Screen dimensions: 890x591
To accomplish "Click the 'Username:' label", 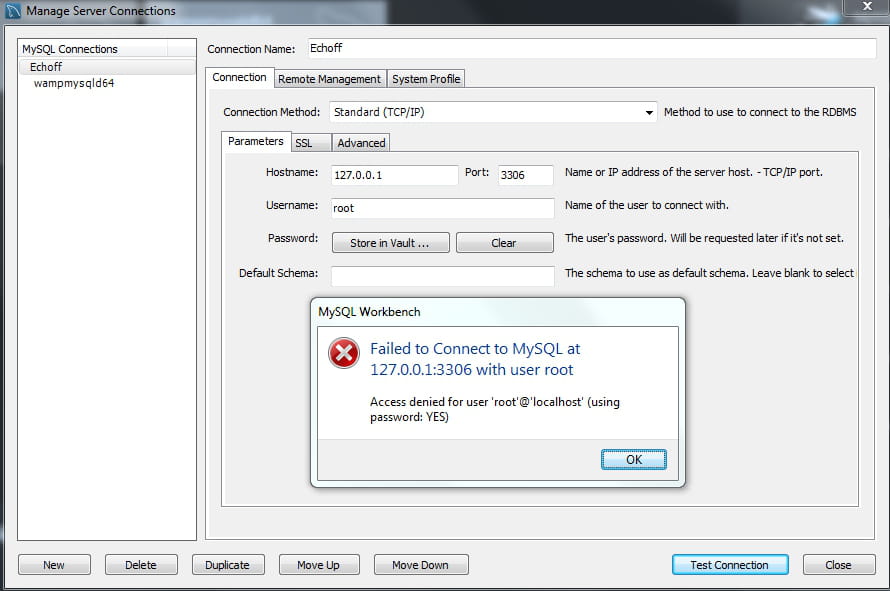I will pos(292,205).
